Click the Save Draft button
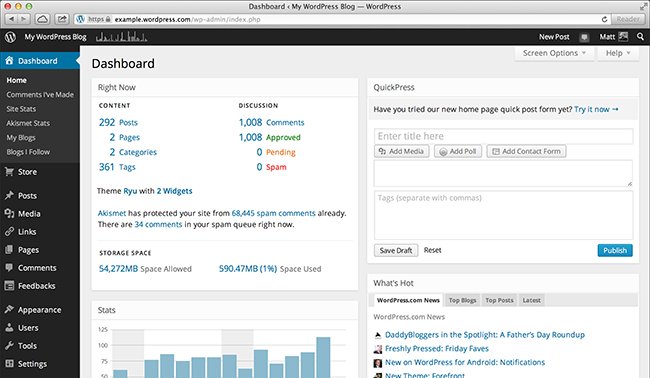Viewport: 650px width, 378px height. 396,250
